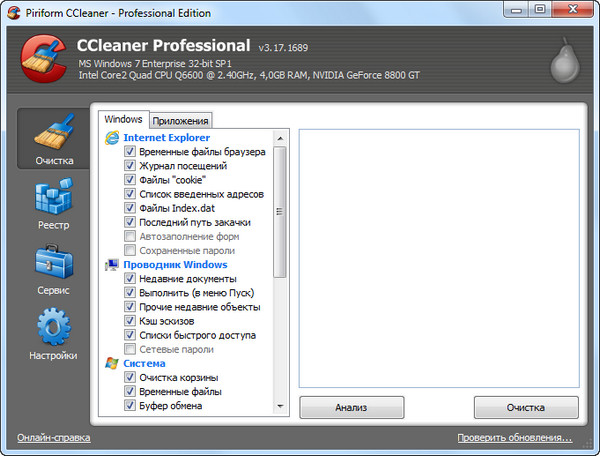
Task: Toggle the Файлы "cookie" checkbox
Action: coord(130,180)
